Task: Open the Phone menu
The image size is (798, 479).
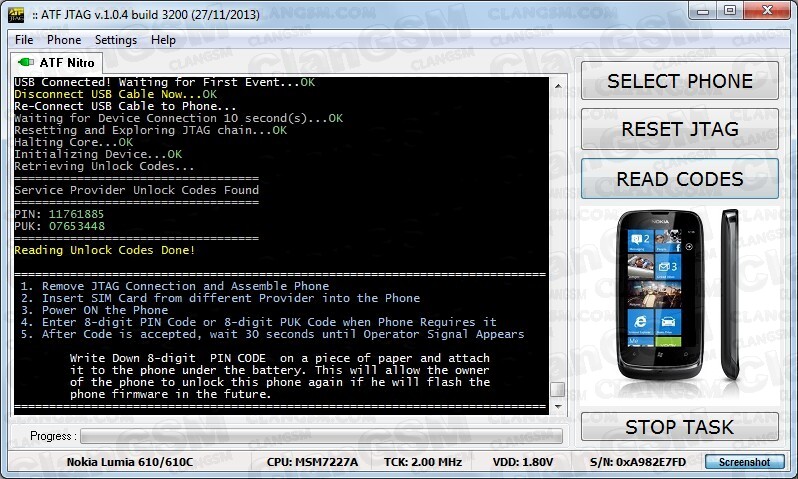Action: click(x=64, y=40)
